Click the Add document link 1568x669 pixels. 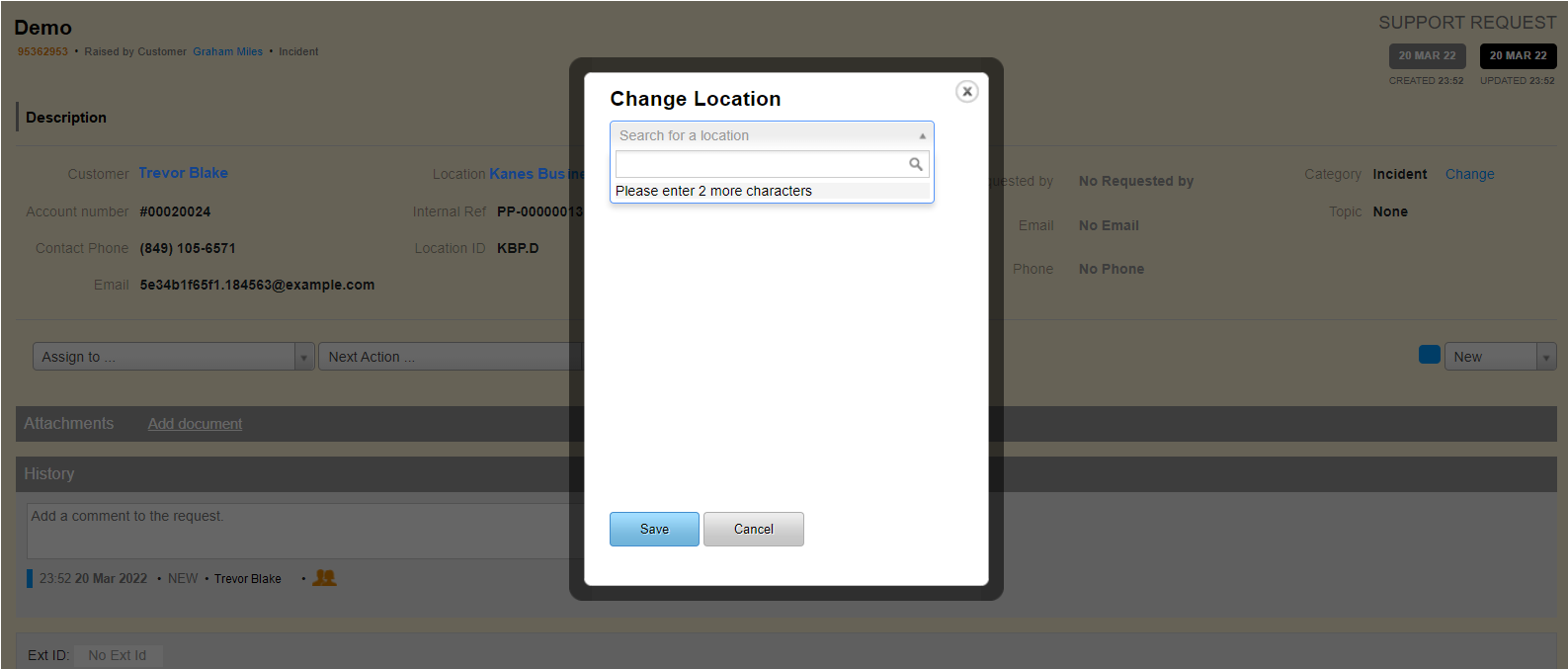195,424
